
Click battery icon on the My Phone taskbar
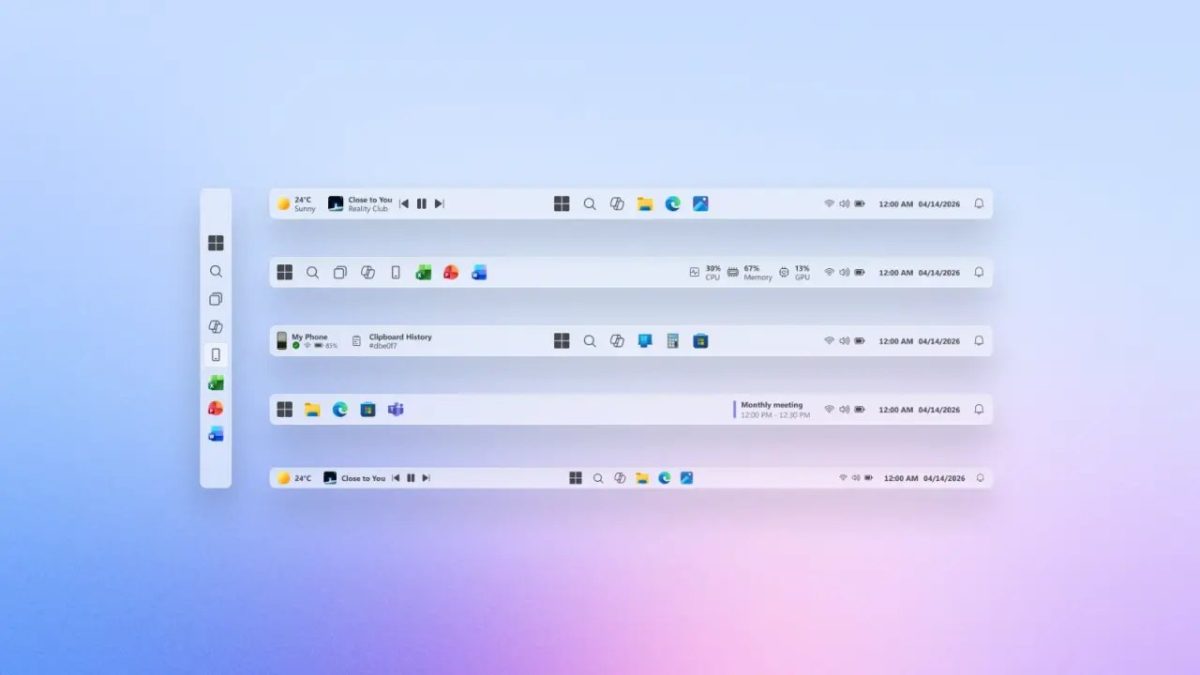(859, 341)
